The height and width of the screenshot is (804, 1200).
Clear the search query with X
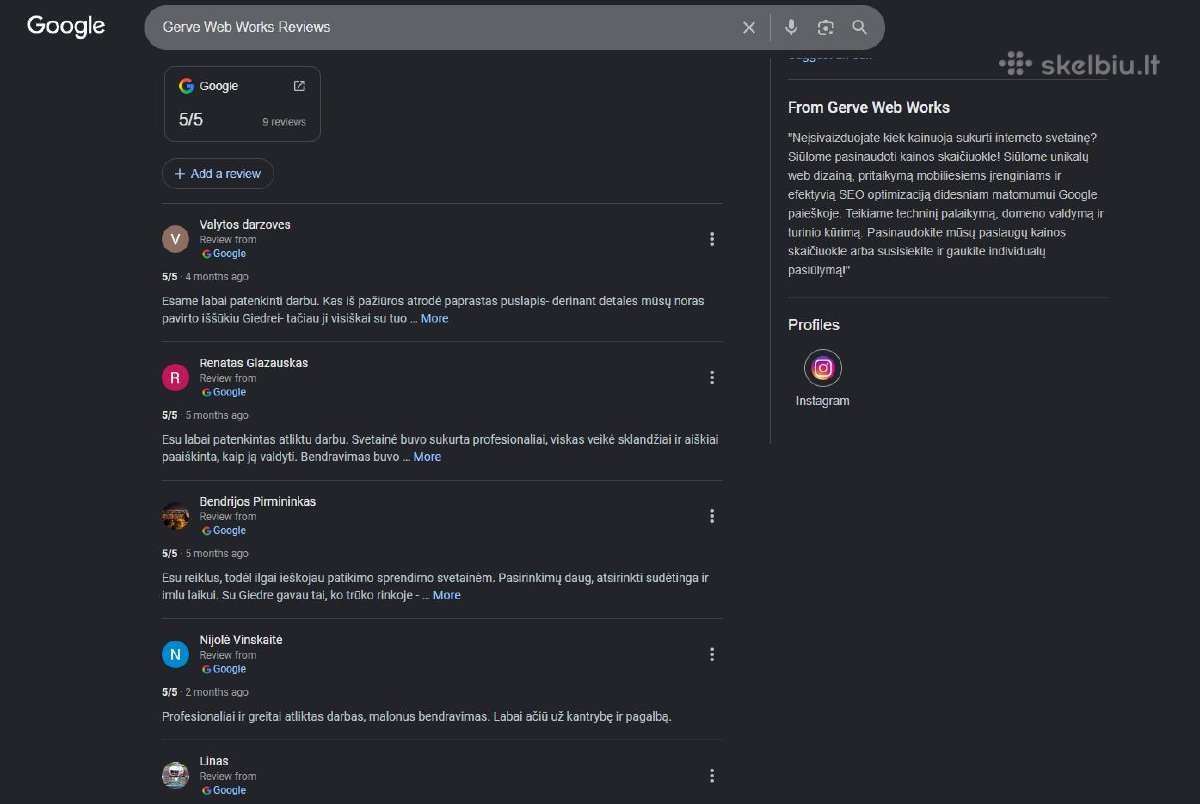tap(749, 27)
